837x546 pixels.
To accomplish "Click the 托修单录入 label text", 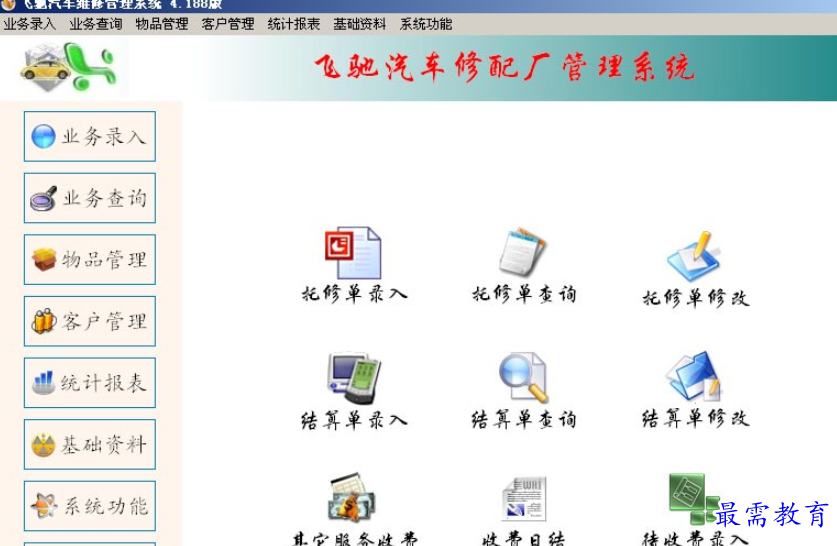I will pyautogui.click(x=354, y=294).
